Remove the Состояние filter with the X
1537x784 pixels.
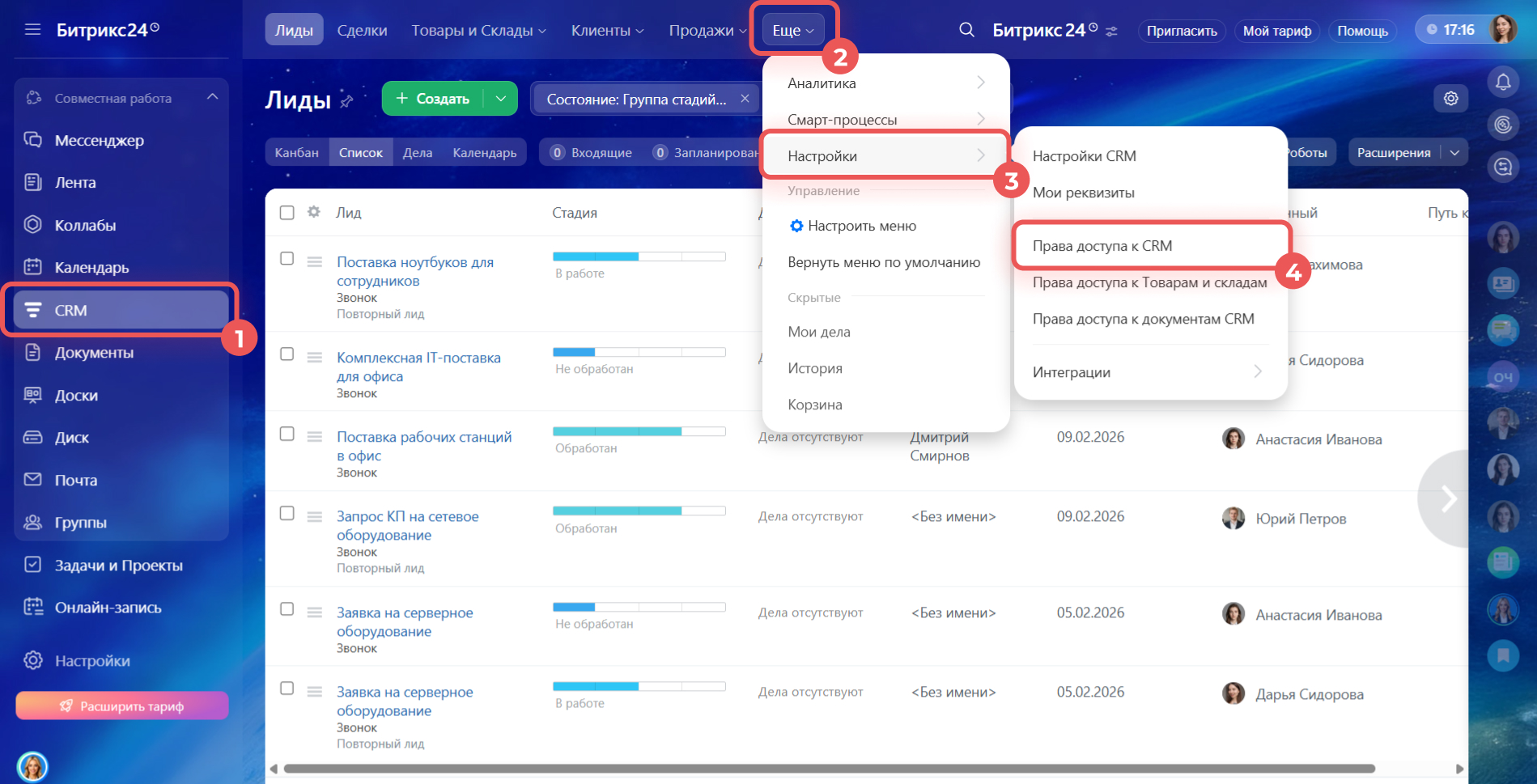[745, 99]
